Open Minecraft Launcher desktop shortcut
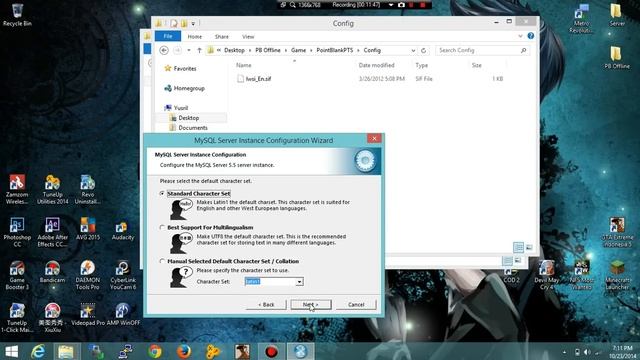The width and height of the screenshot is (640, 360). coord(617,275)
